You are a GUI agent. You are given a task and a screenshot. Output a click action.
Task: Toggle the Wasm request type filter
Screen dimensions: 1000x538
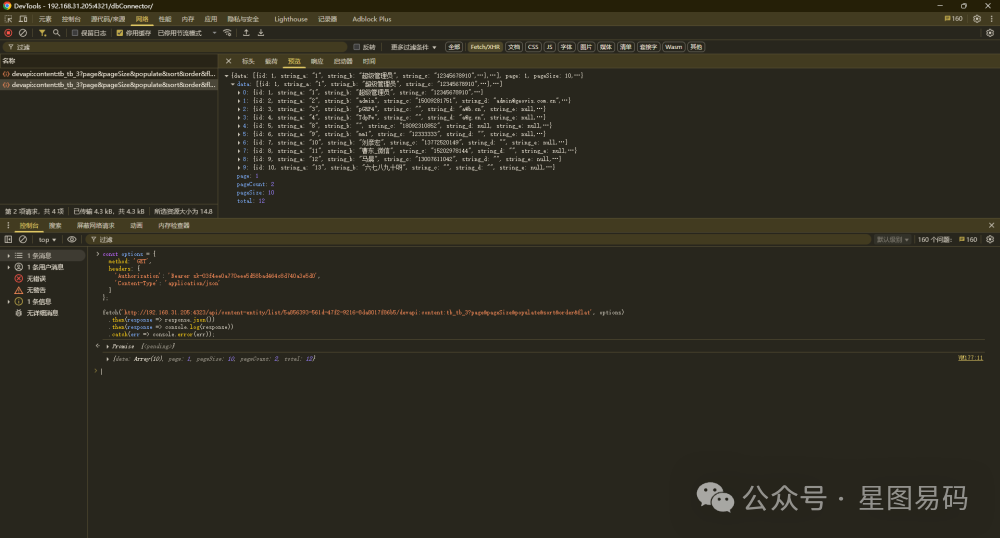click(x=673, y=47)
